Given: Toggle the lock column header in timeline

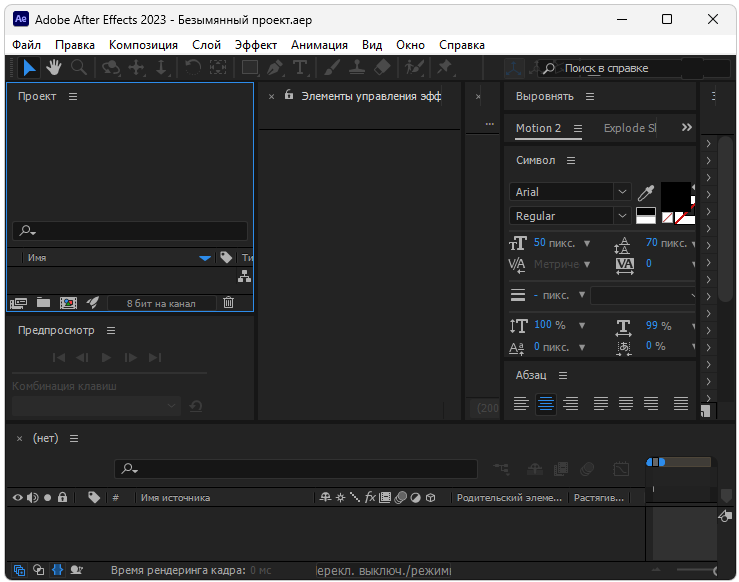Looking at the screenshot, I should (63, 497).
